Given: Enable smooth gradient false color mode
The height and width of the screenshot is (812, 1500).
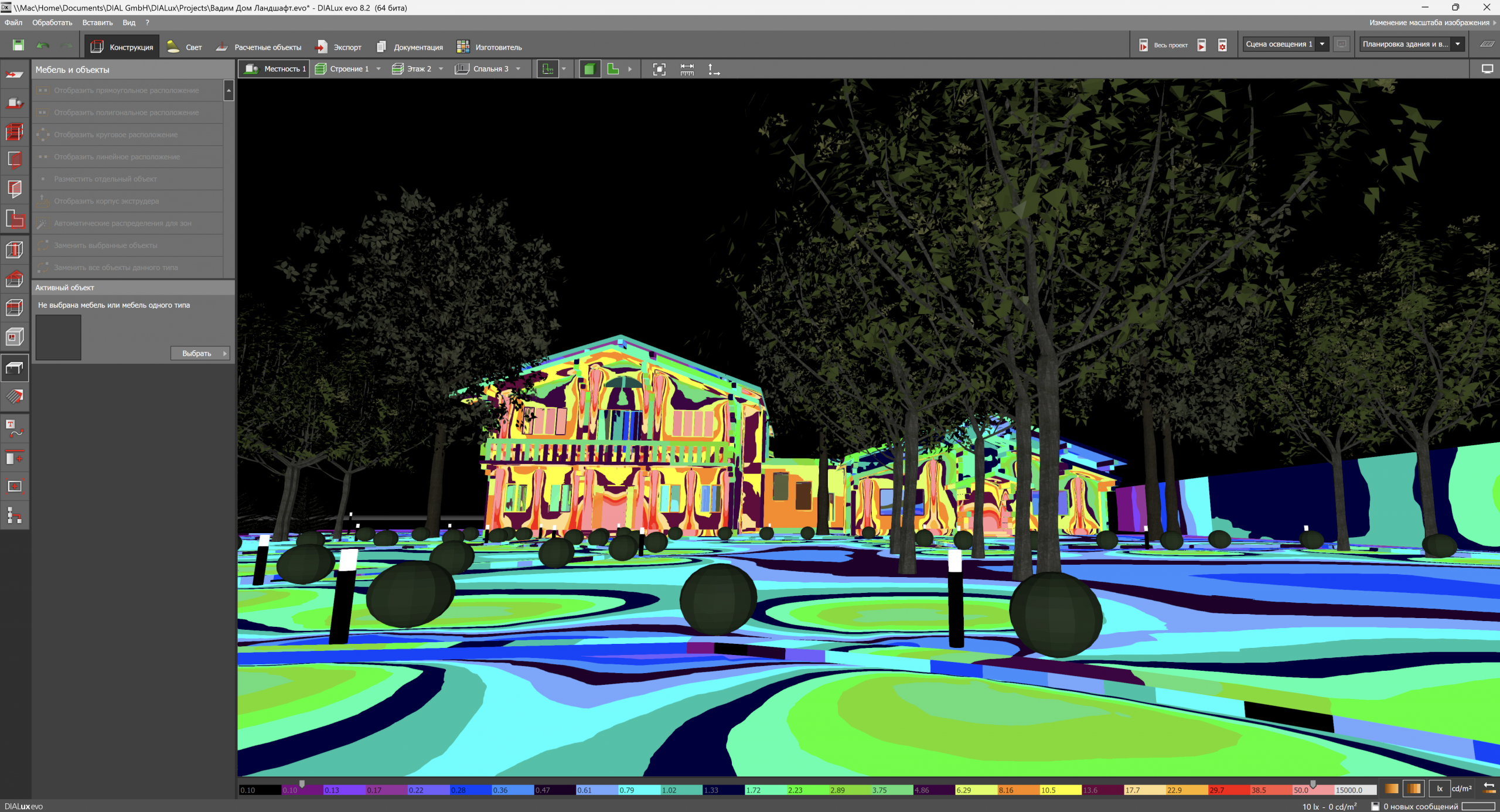Looking at the screenshot, I should pyautogui.click(x=1392, y=789).
